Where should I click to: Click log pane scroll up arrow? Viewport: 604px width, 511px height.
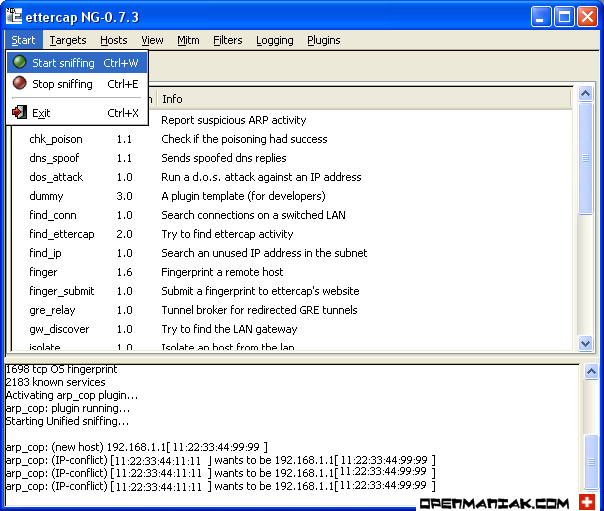pos(591,371)
